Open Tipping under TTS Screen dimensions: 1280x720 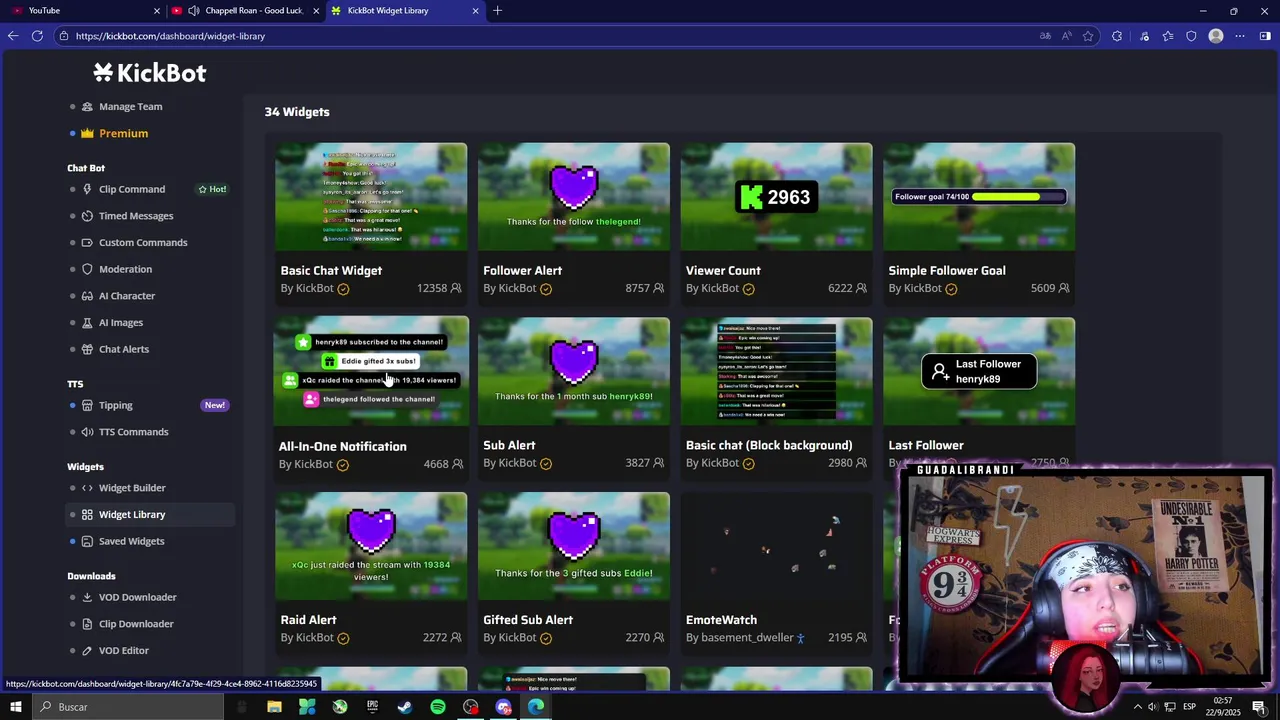click(115, 405)
